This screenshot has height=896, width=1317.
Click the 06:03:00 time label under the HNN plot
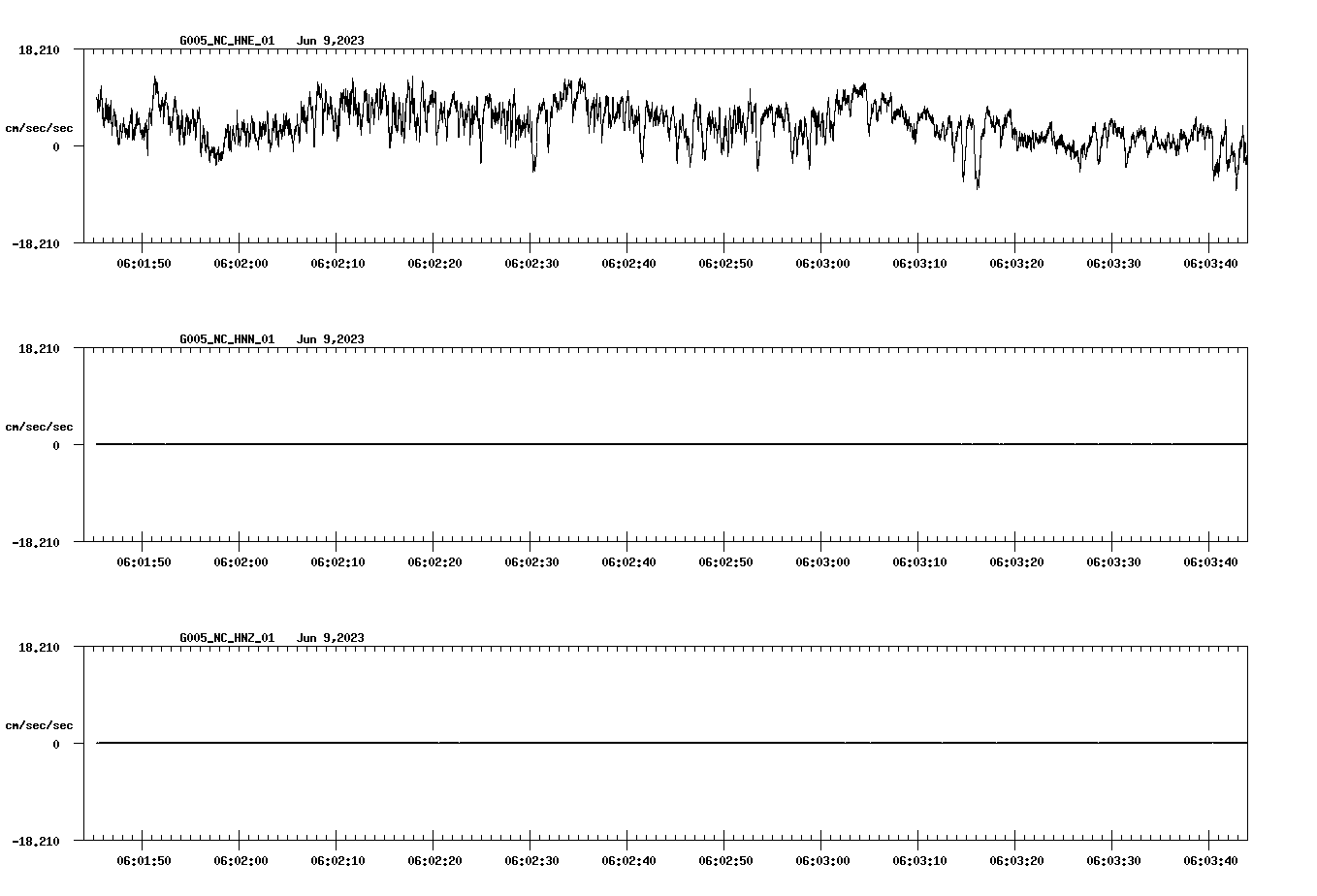click(x=822, y=562)
